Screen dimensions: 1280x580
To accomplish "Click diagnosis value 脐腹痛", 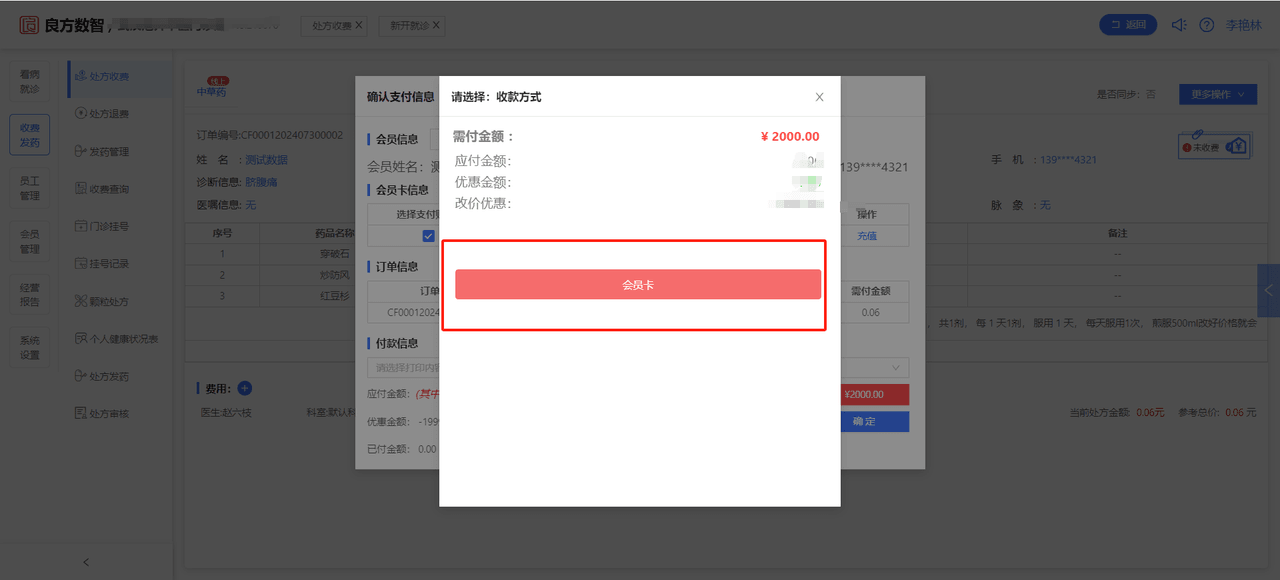I will pyautogui.click(x=261, y=182).
